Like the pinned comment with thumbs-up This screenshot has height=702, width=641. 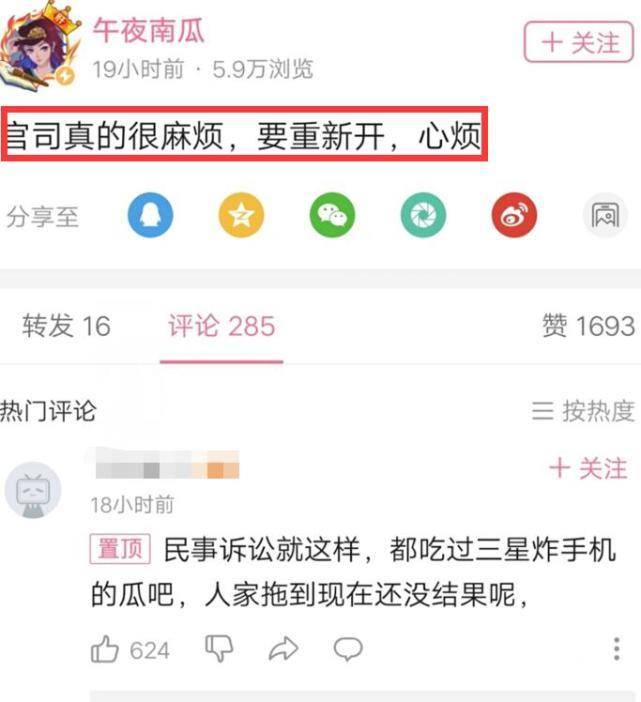pos(105,649)
